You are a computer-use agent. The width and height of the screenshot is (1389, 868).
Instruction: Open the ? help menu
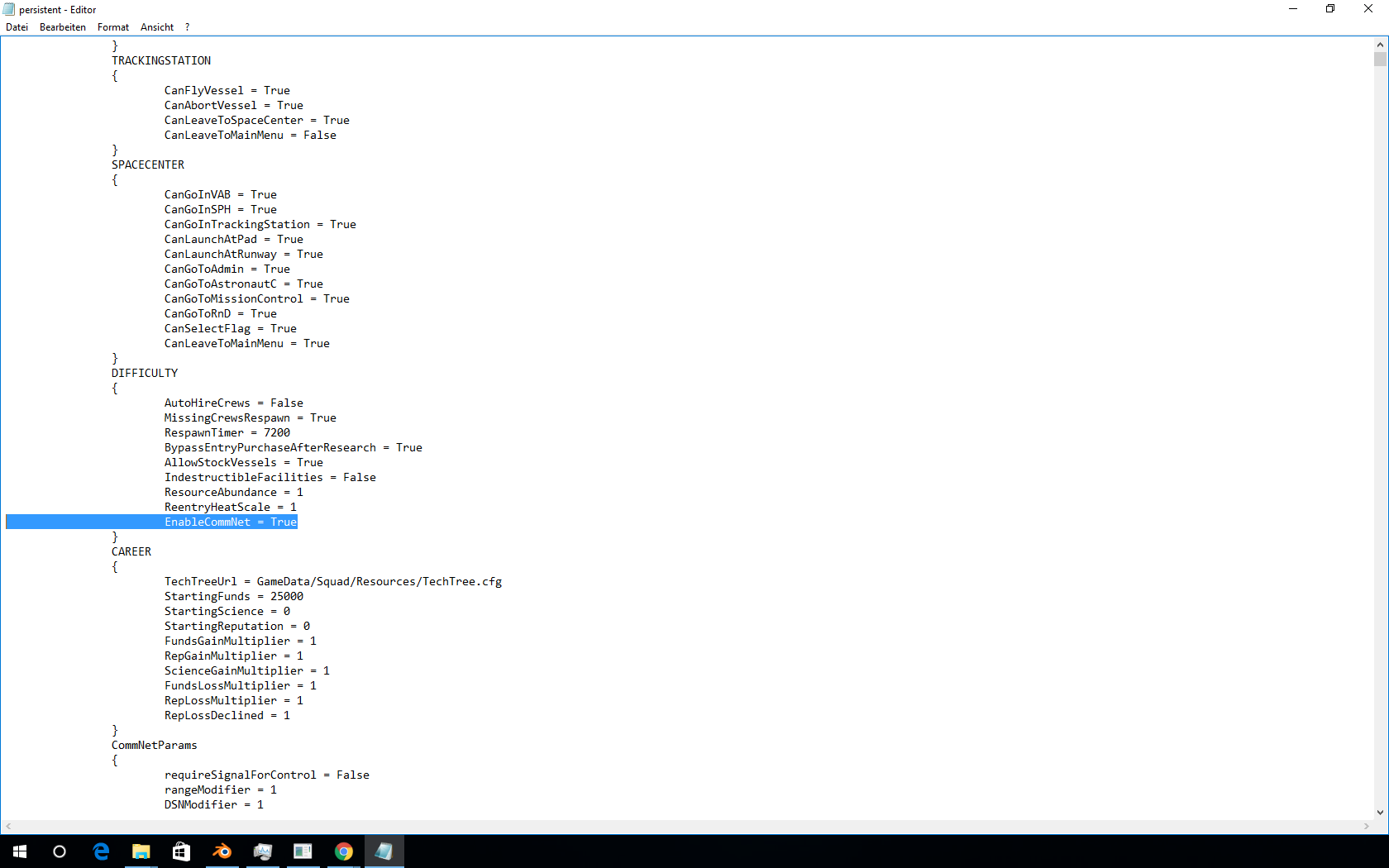point(188,27)
